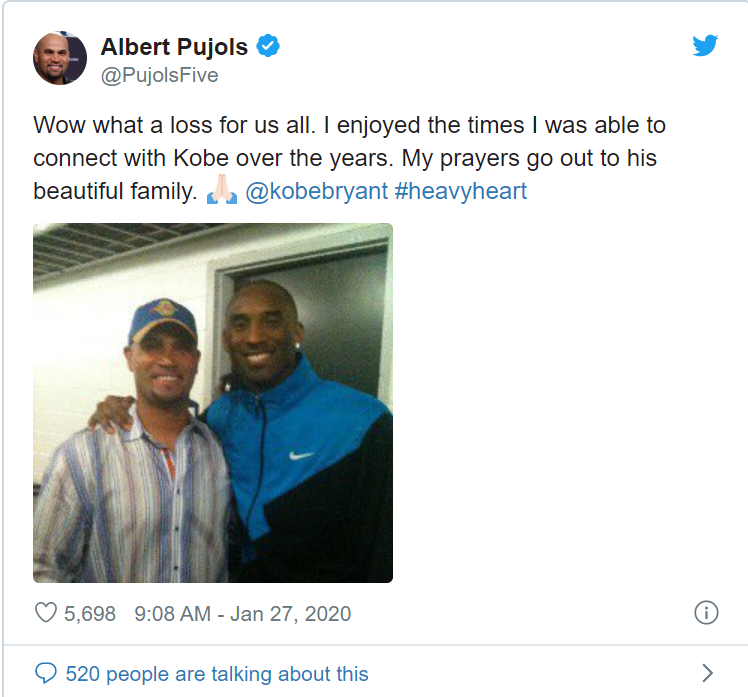Screen dimensions: 748x697
Task: Like the tweet with the heart icon
Action: point(46,613)
